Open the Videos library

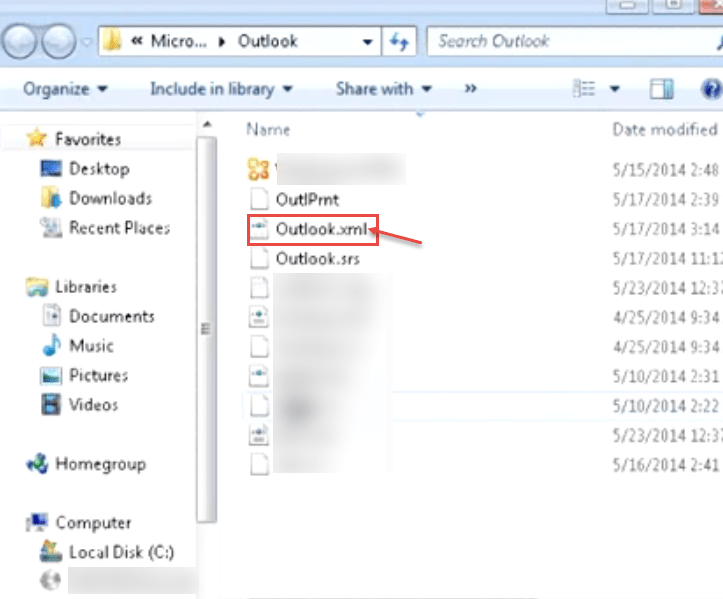[x=94, y=405]
